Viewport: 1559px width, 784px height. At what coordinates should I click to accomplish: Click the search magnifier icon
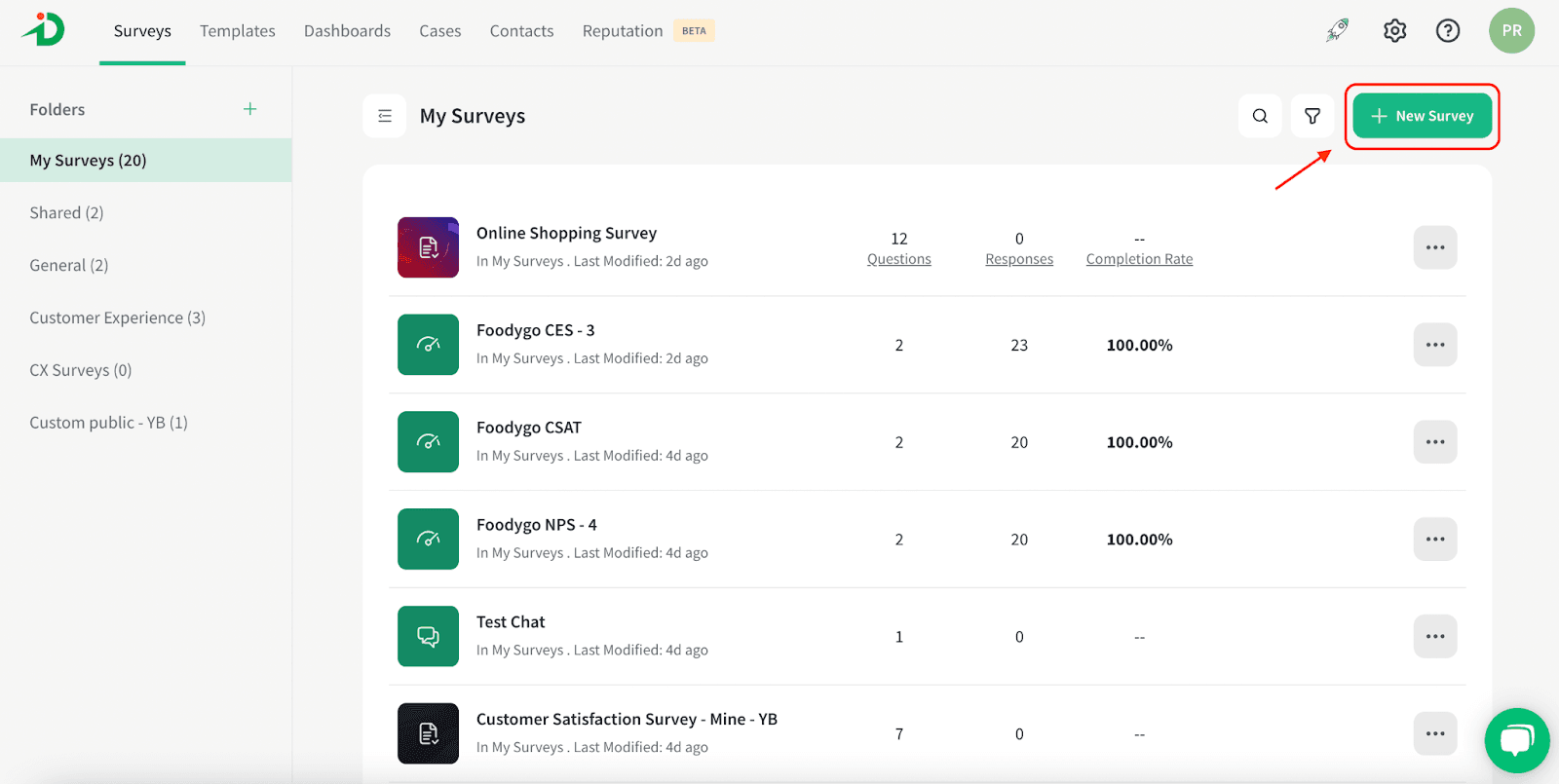1260,116
